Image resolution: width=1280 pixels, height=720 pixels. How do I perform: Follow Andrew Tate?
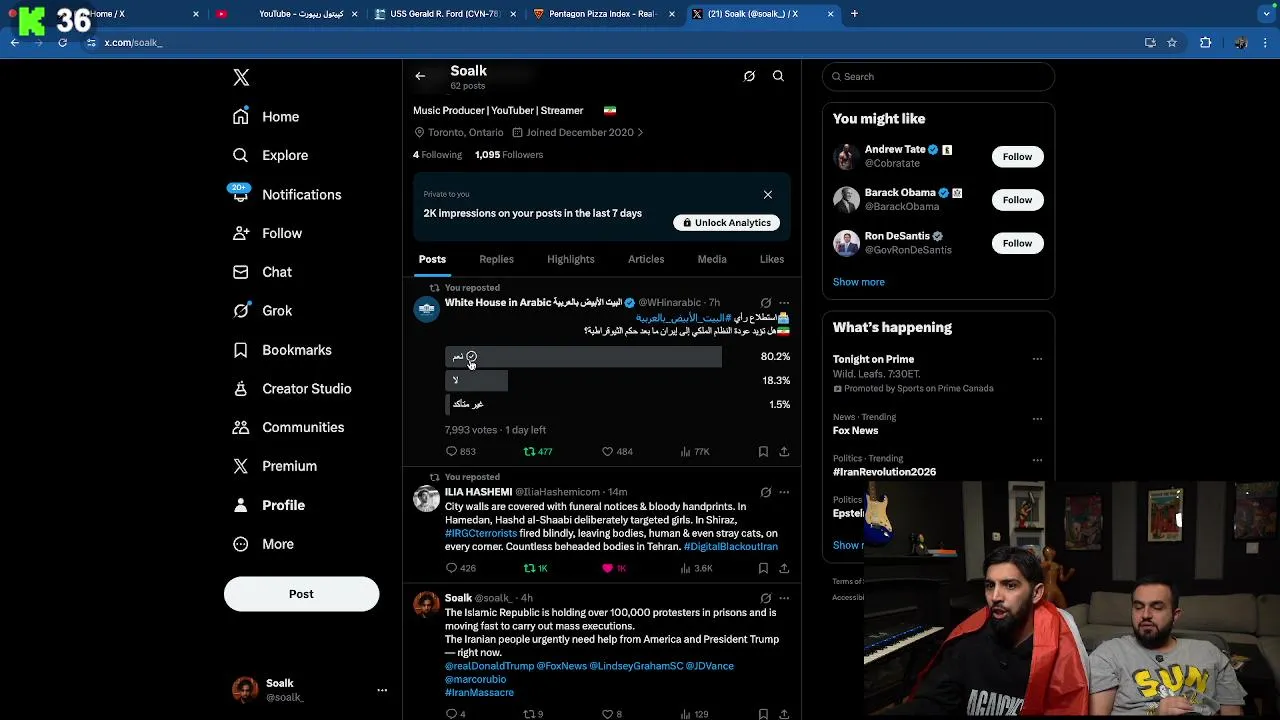(1017, 157)
